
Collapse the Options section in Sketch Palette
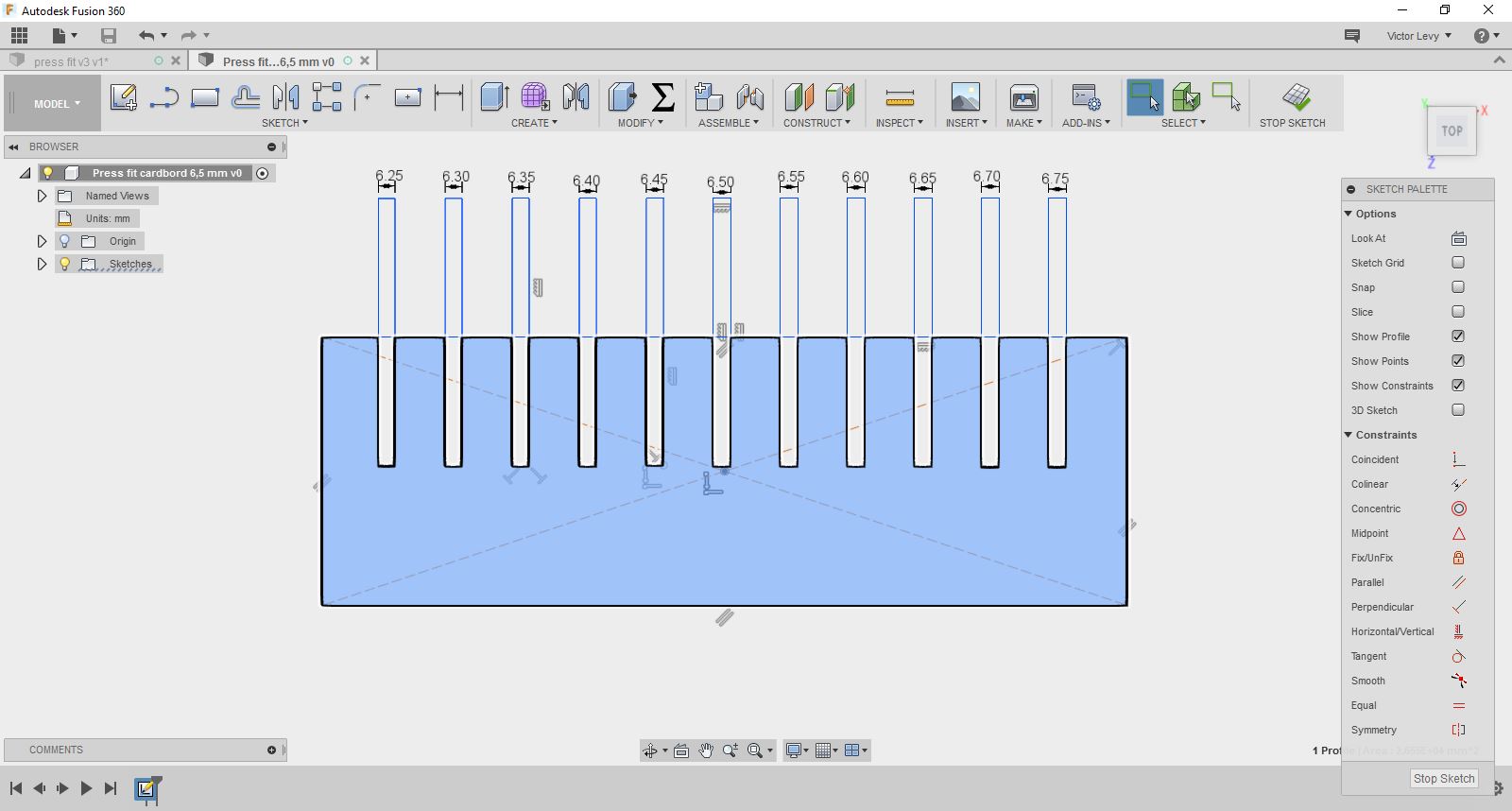click(1349, 214)
